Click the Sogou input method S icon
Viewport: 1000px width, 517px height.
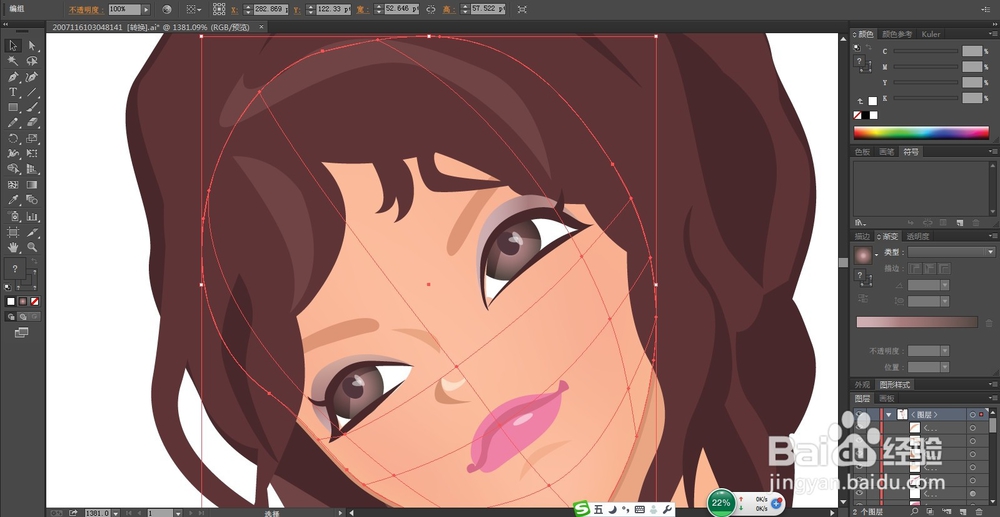(581, 509)
